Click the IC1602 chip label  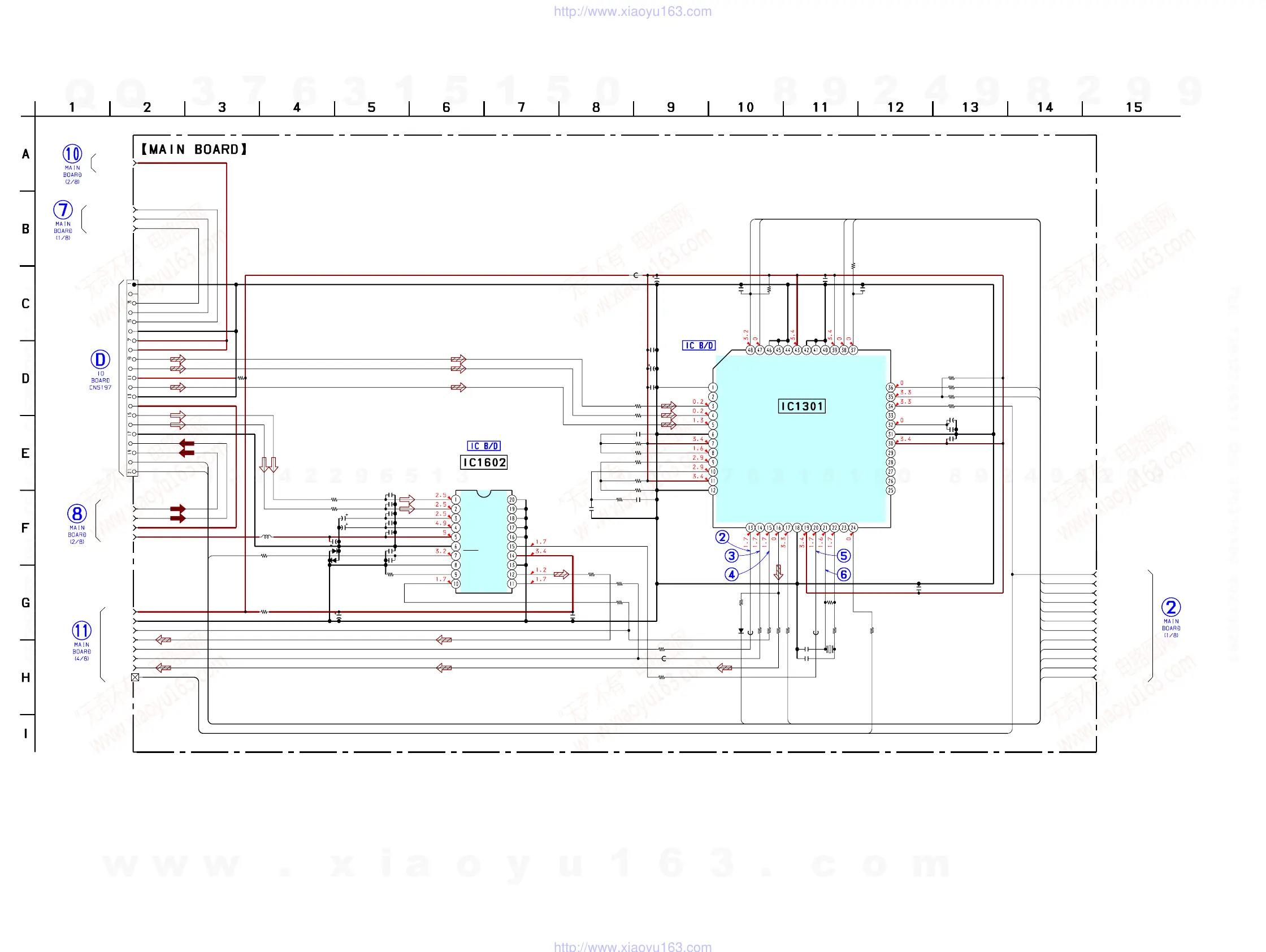click(x=484, y=462)
